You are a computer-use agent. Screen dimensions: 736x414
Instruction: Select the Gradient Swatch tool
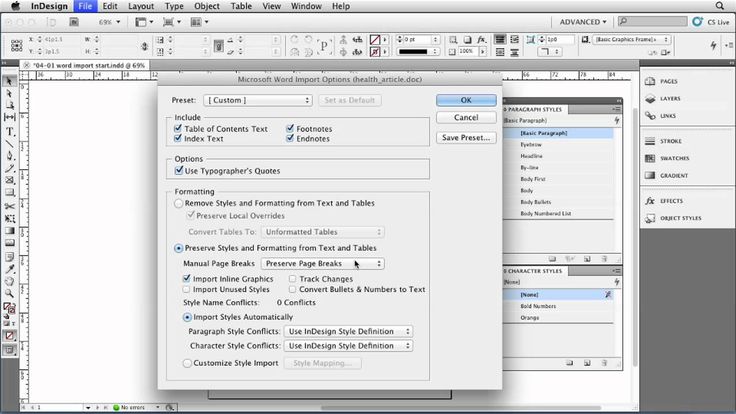coord(9,231)
